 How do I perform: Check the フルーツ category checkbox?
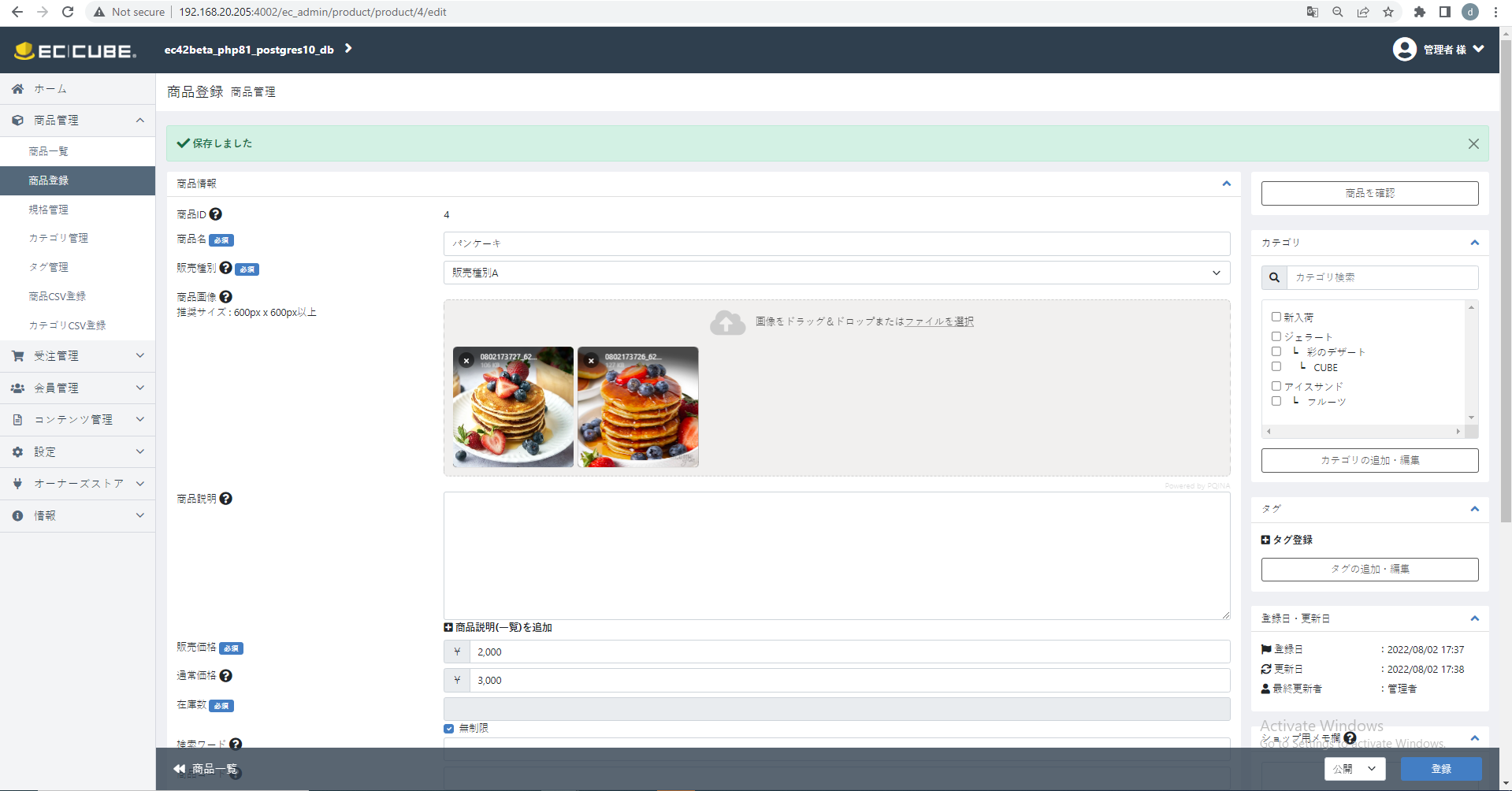(x=1277, y=401)
